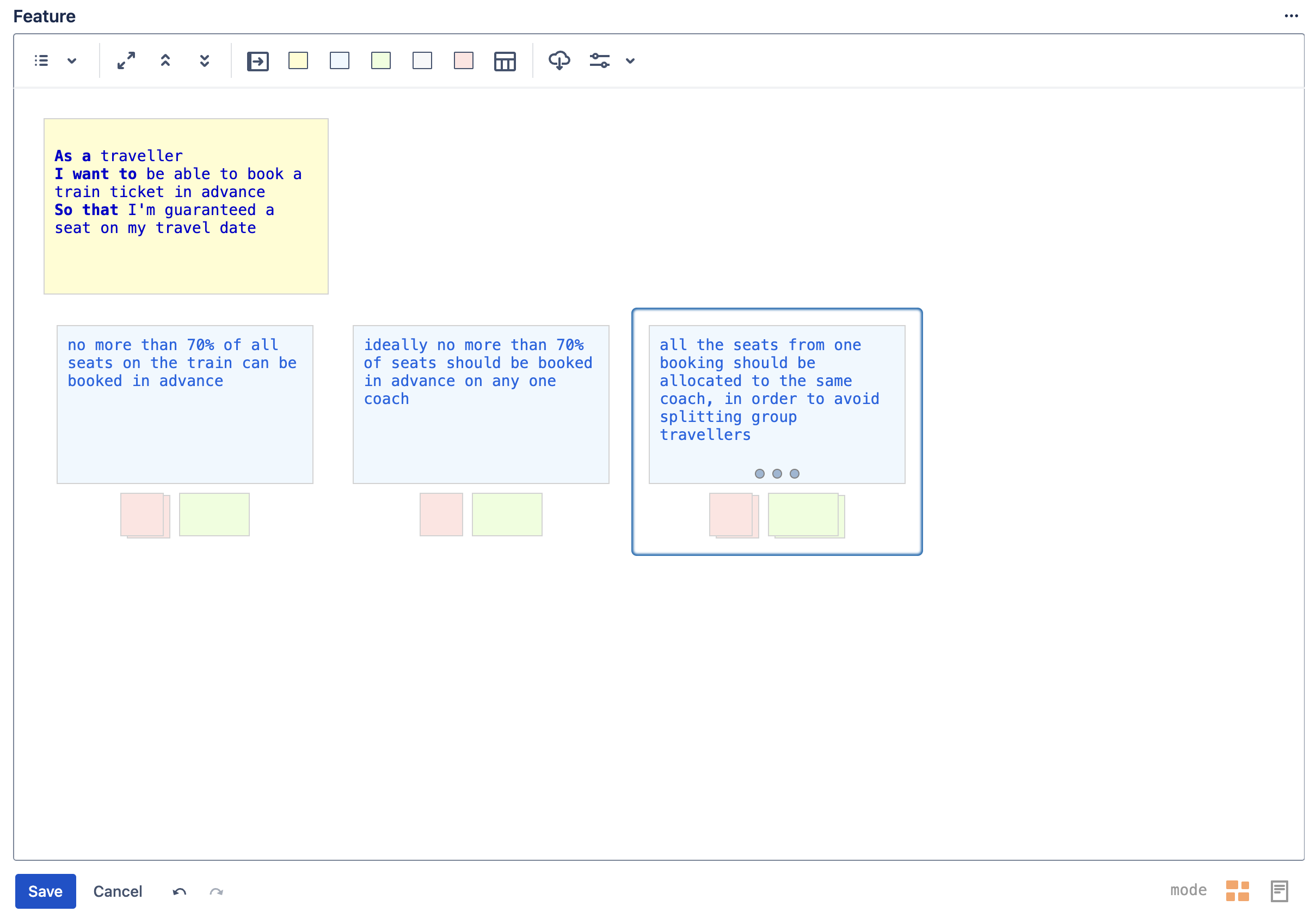
Task: Open the dropdown next to the list icon
Action: 72,61
